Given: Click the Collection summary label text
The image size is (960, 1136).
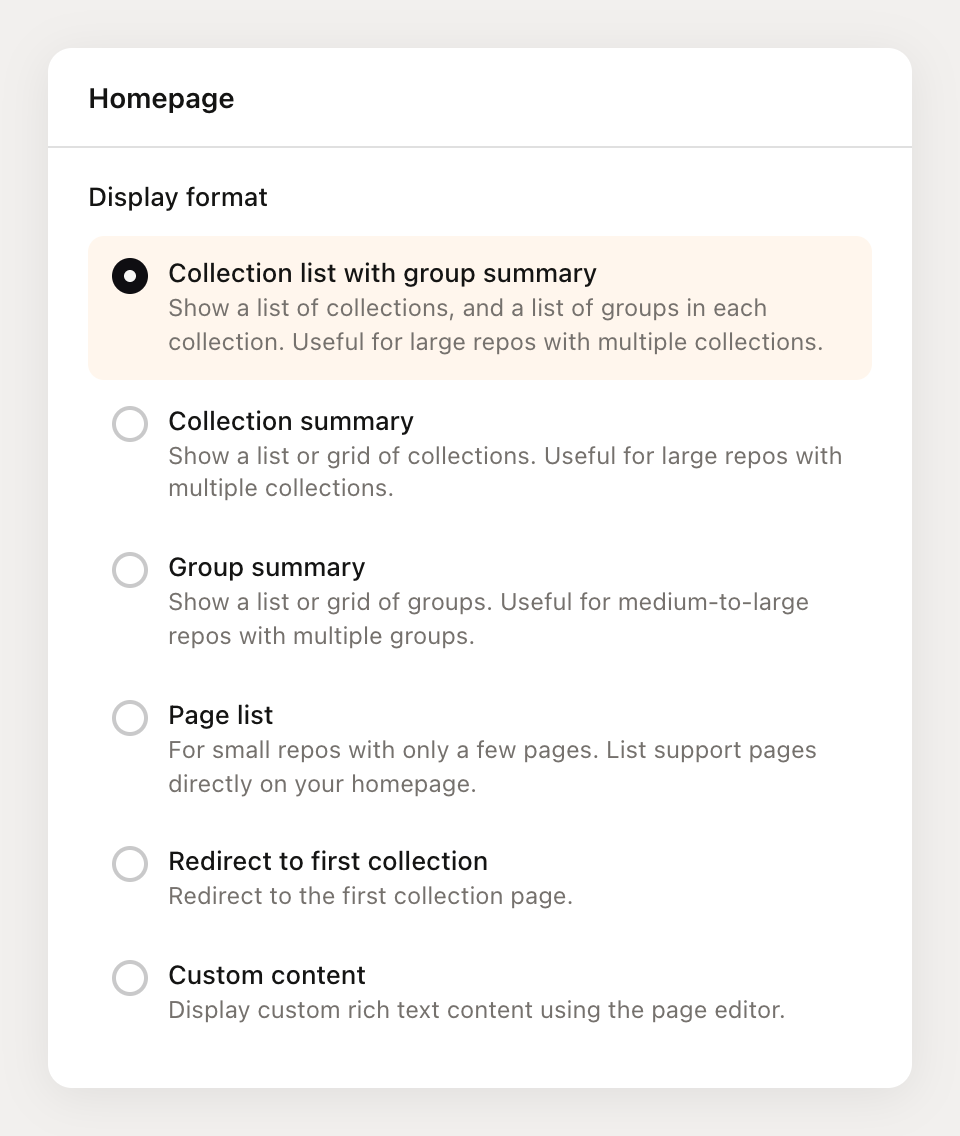Looking at the screenshot, I should tap(290, 422).
